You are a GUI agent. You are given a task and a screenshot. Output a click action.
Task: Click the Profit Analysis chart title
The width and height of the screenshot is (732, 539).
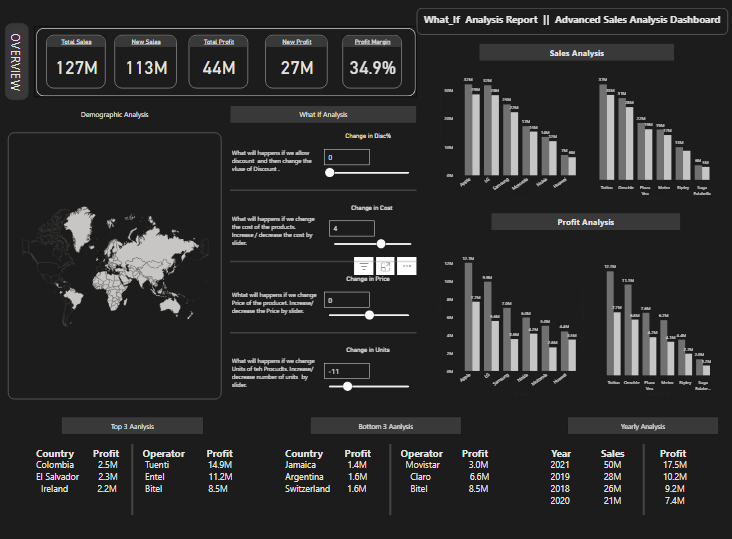585,221
